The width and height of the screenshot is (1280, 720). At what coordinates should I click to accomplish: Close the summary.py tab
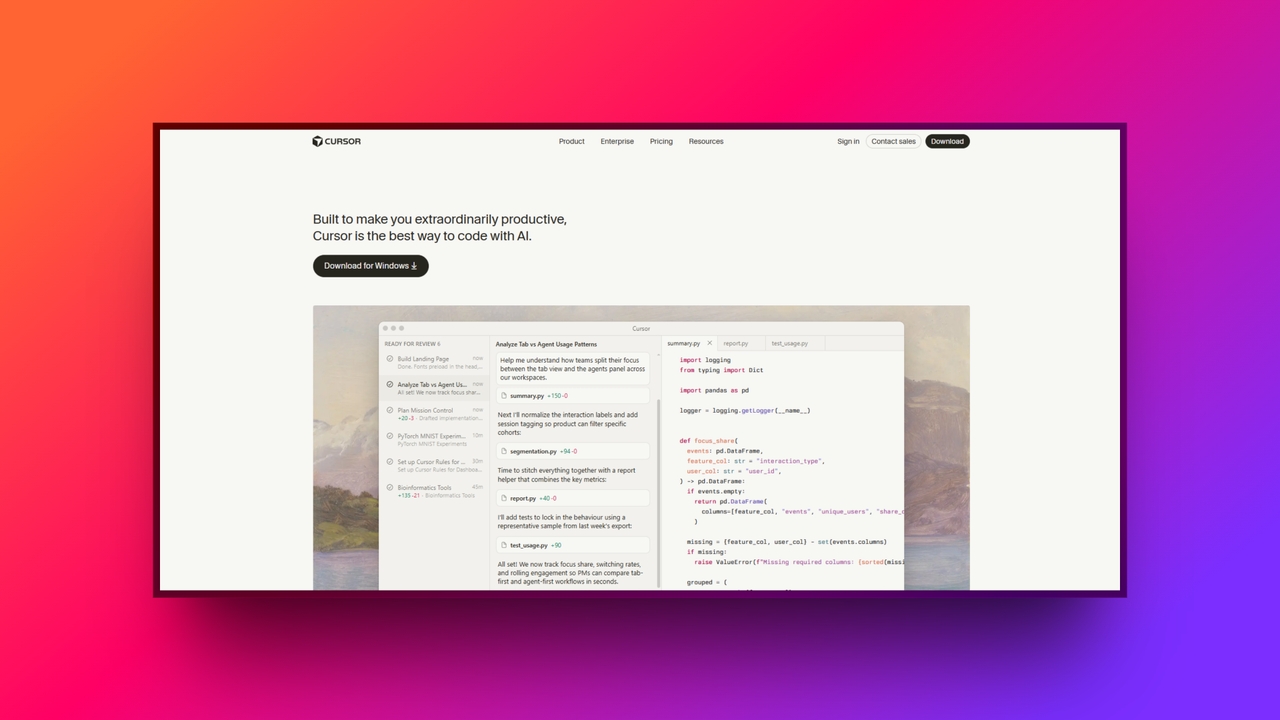(x=710, y=343)
